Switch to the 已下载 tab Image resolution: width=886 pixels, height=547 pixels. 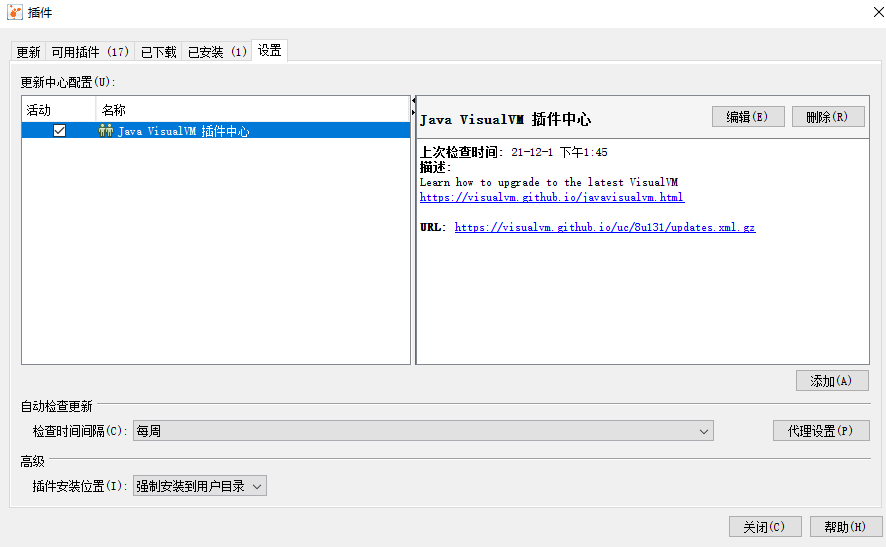coord(158,52)
